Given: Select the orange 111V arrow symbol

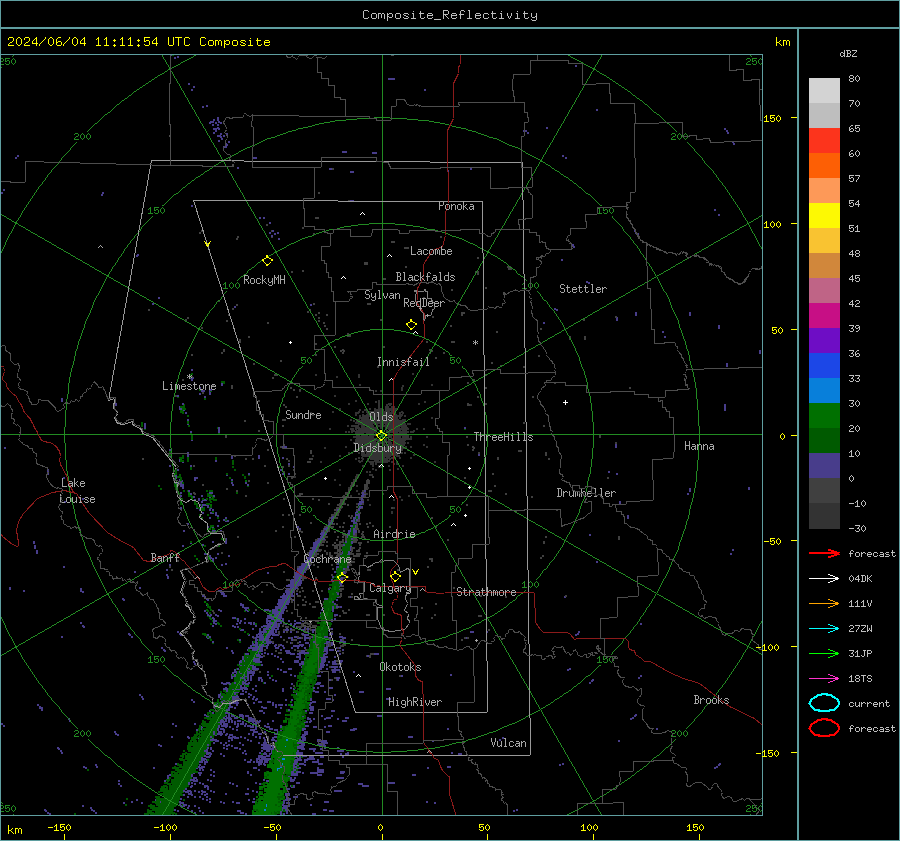Looking at the screenshot, I should [x=824, y=603].
